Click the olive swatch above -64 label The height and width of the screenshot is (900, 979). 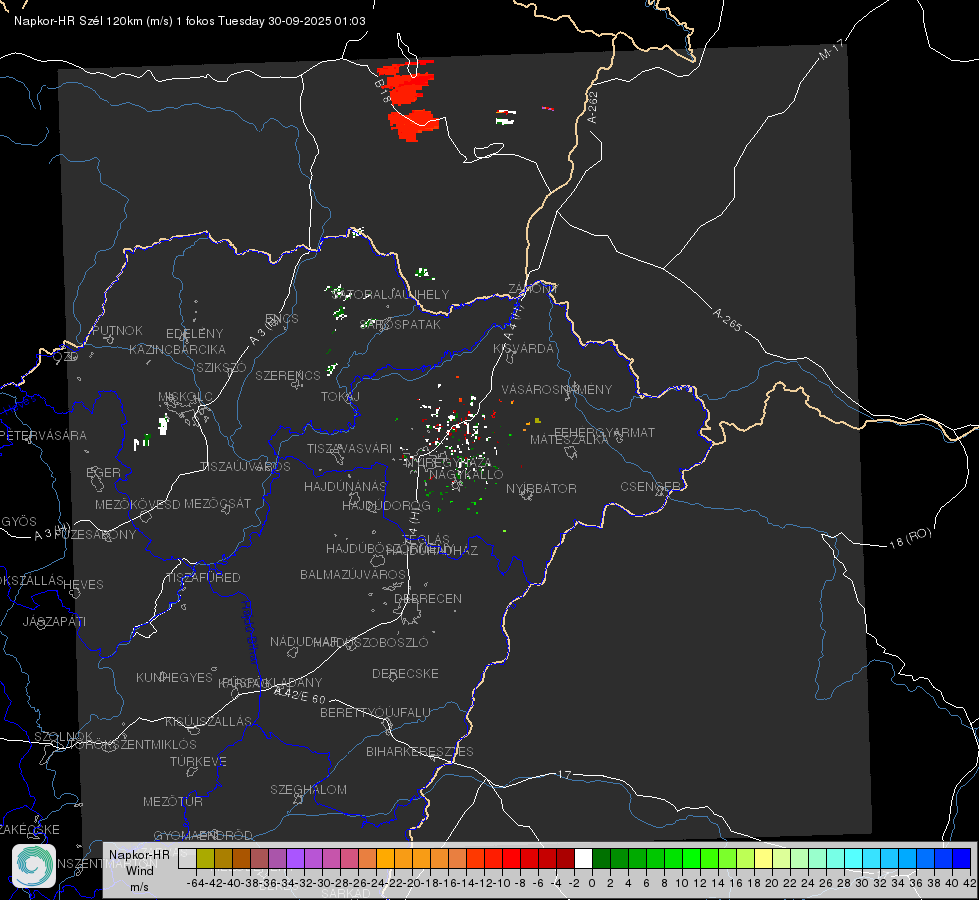[x=205, y=859]
